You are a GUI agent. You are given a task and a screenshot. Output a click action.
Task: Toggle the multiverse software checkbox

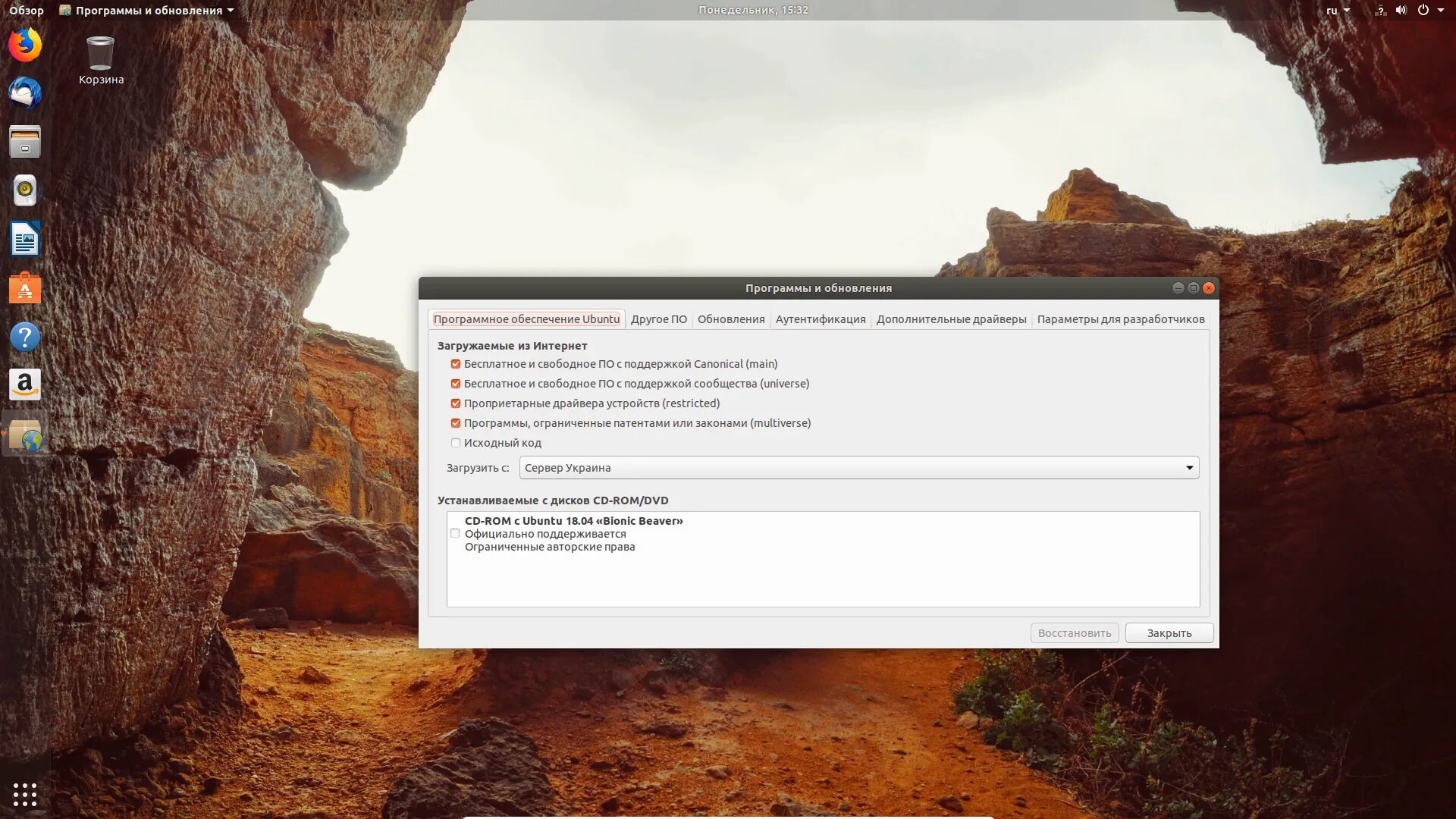click(x=456, y=423)
